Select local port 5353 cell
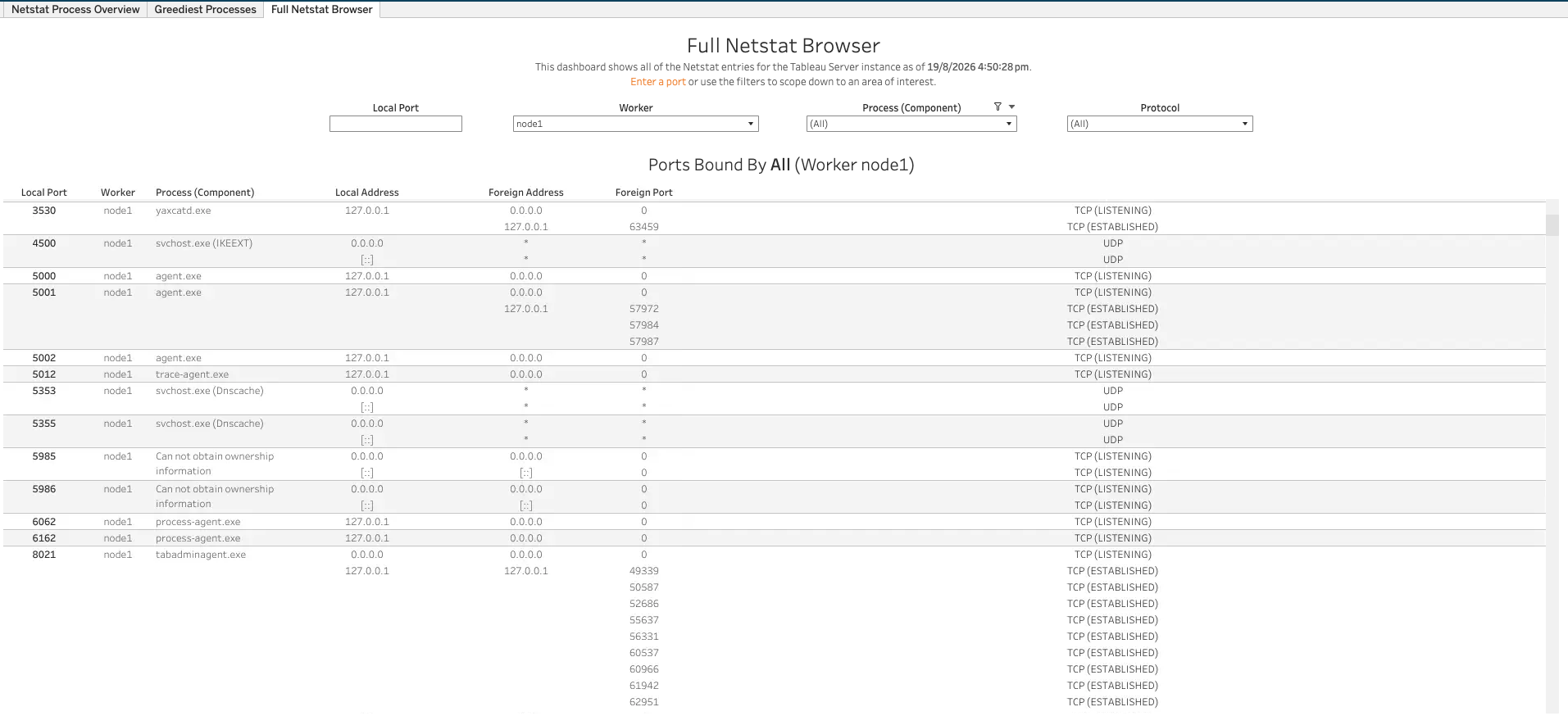 coord(44,391)
